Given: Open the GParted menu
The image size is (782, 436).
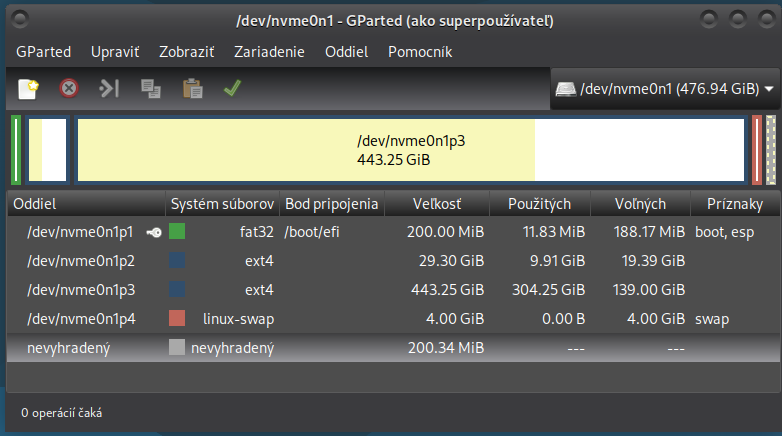Looking at the screenshot, I should [x=44, y=52].
